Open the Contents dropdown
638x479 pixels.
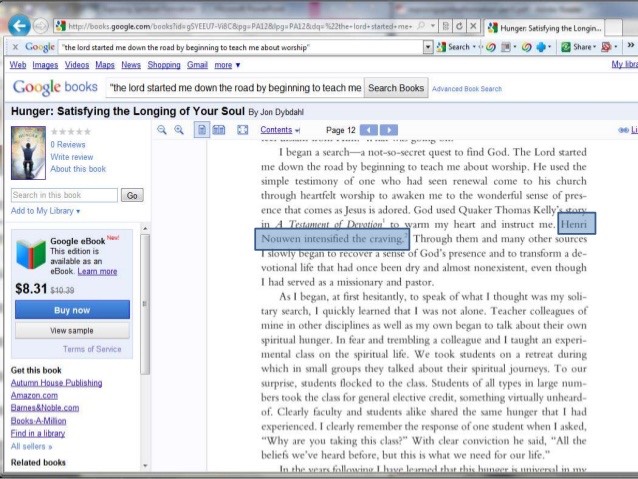click(x=280, y=130)
